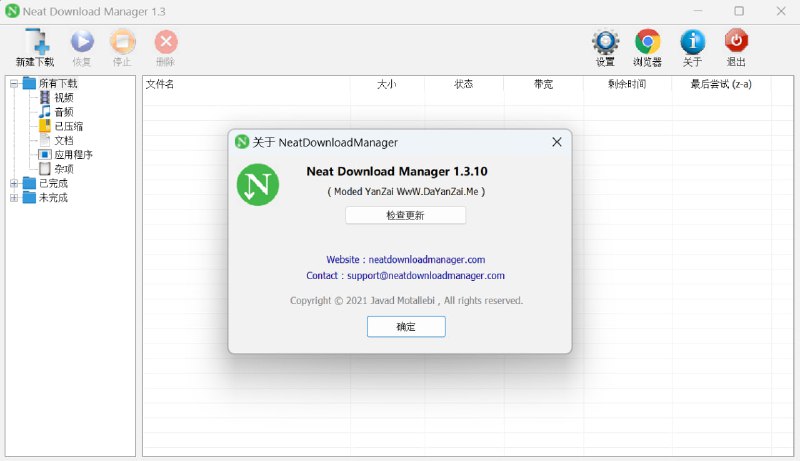Click the 音频 label in the tree
Image resolution: width=800 pixels, height=461 pixels.
[64, 112]
